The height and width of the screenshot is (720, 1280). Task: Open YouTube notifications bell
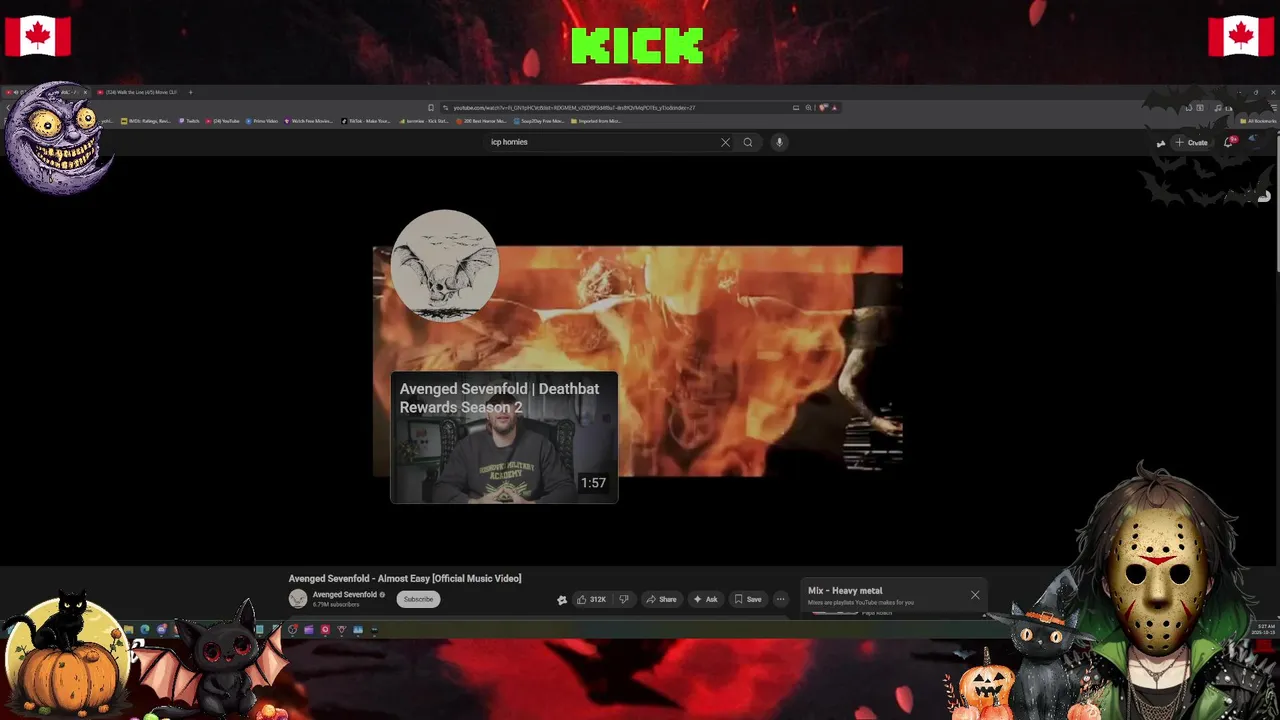(1229, 142)
